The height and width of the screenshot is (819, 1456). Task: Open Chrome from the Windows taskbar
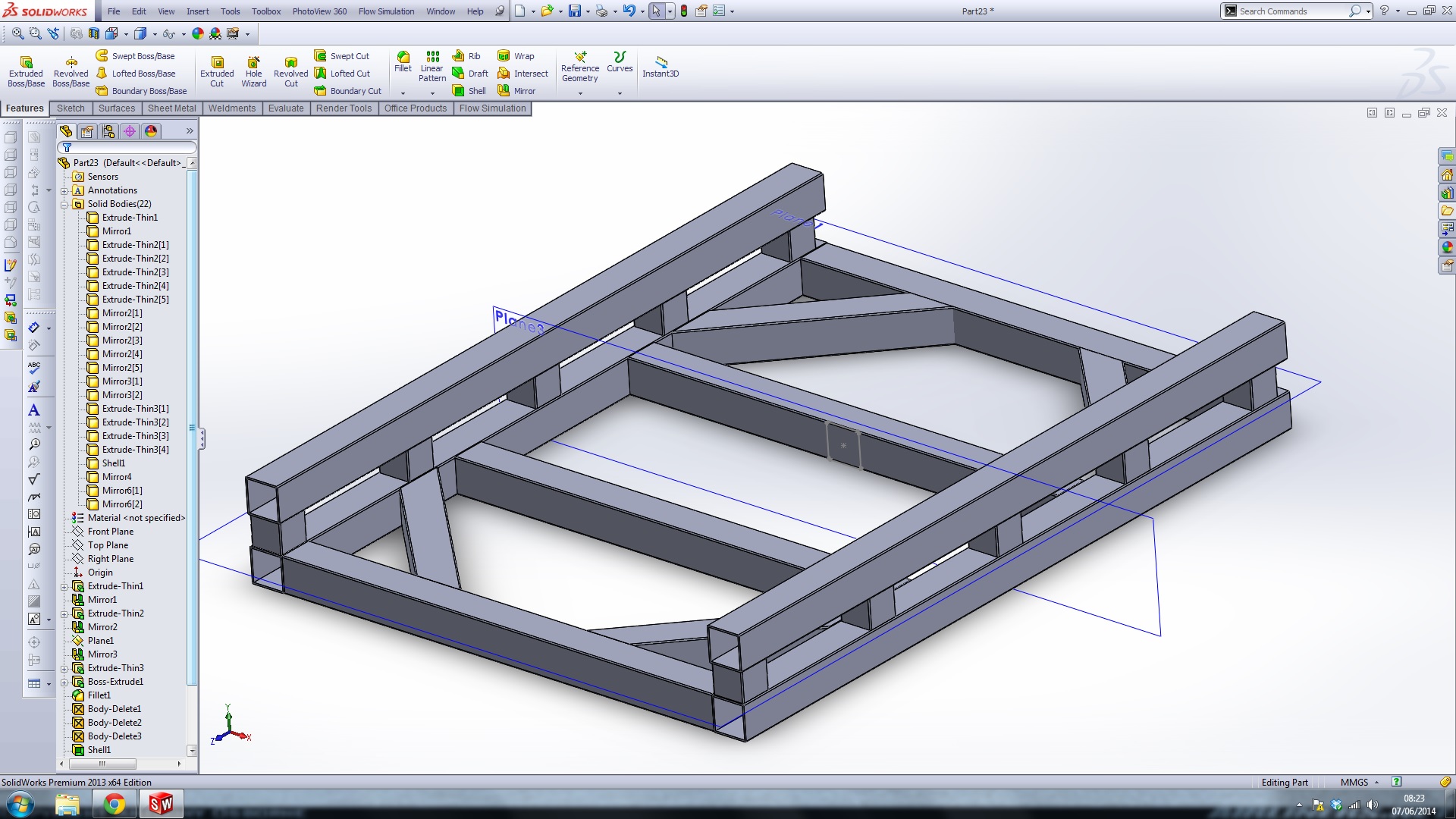114,804
